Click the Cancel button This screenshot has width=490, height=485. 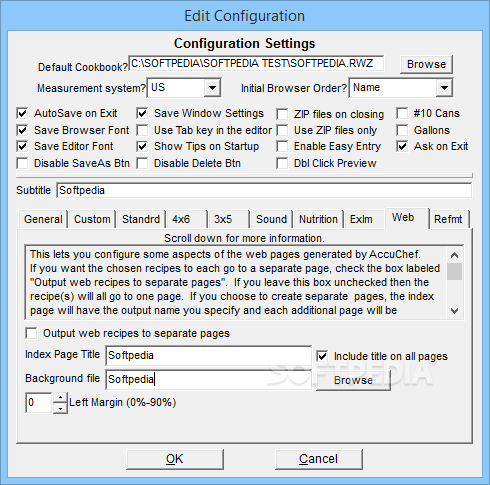(319, 459)
